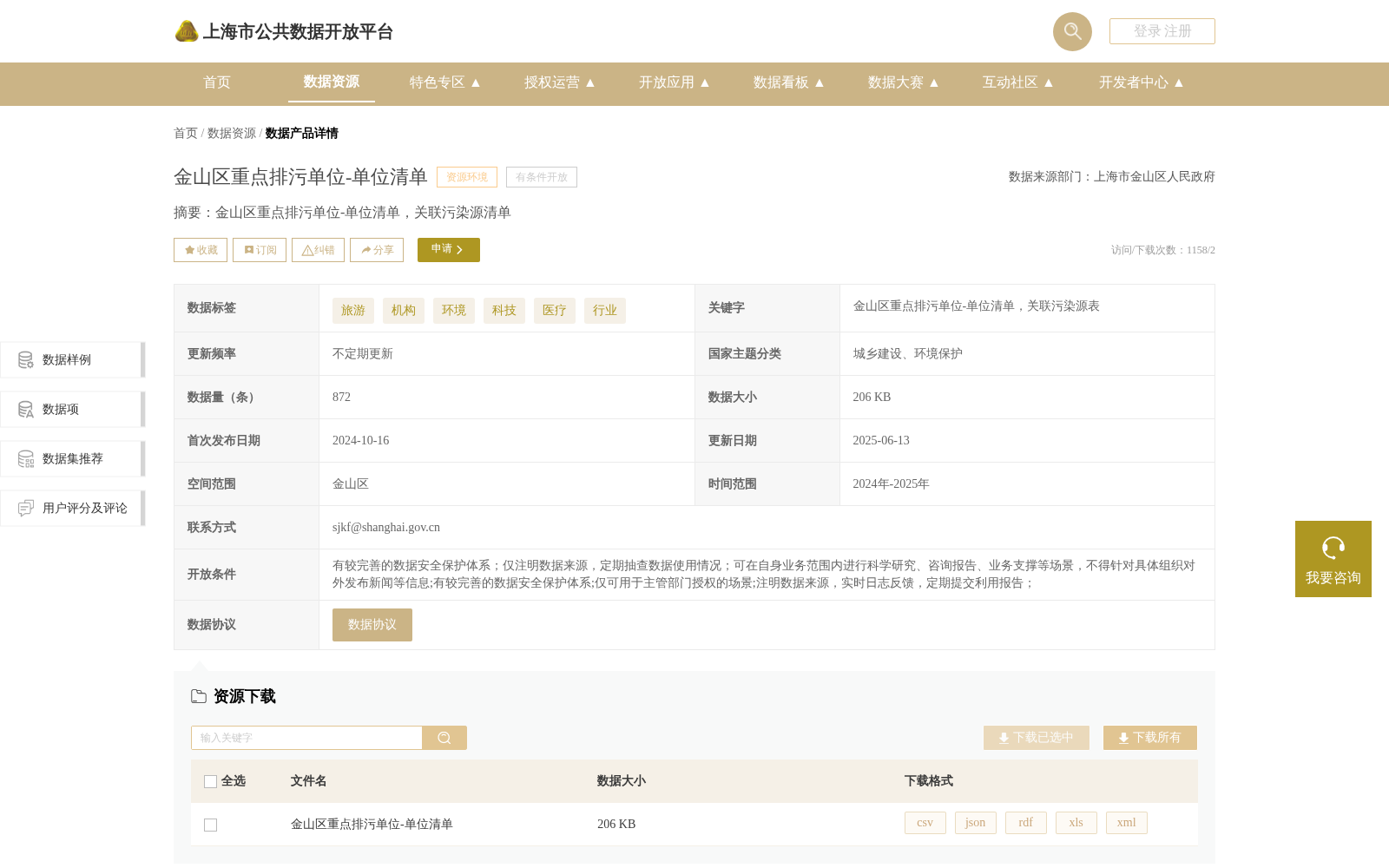Expand the 数据大赛 menu arrow

pos(934,82)
